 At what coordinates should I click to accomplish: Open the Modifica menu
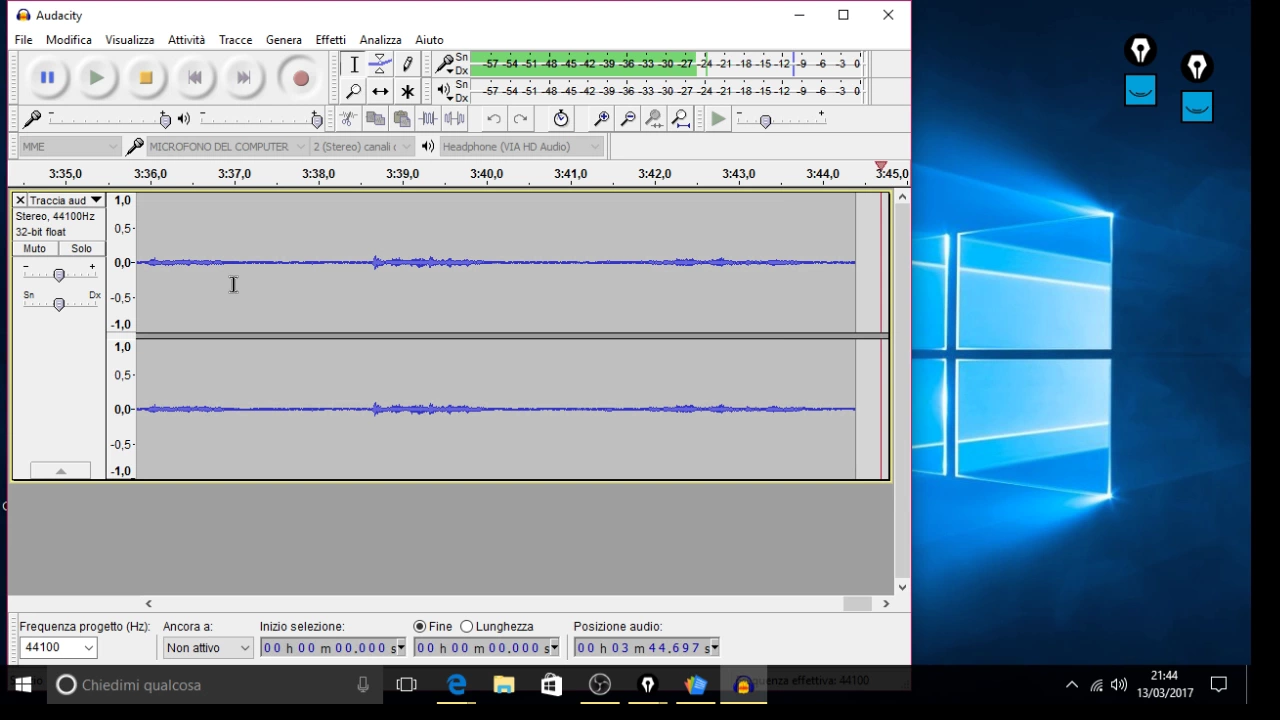[69, 40]
